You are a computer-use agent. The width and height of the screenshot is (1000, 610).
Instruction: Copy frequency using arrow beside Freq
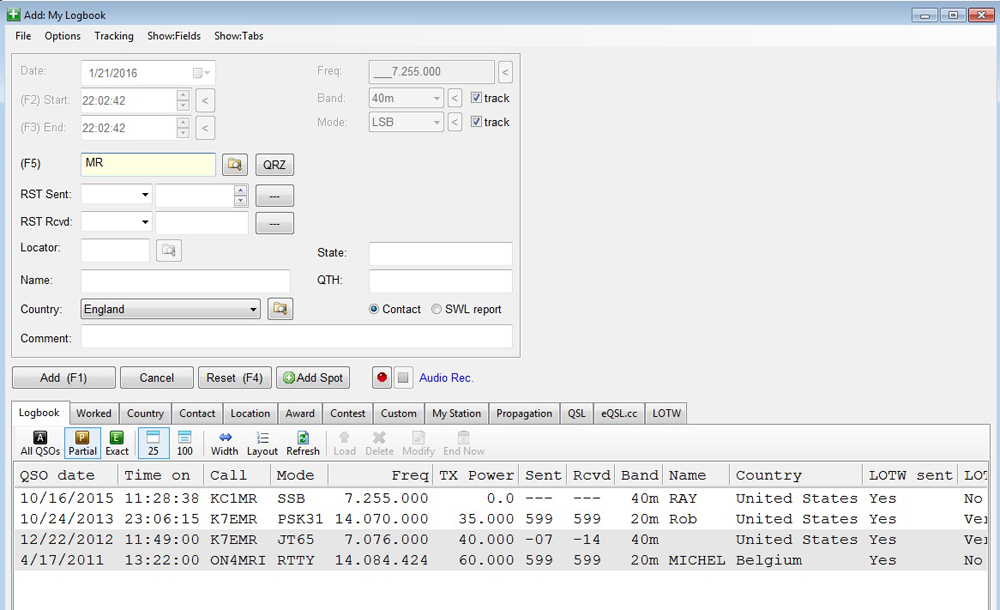click(505, 72)
